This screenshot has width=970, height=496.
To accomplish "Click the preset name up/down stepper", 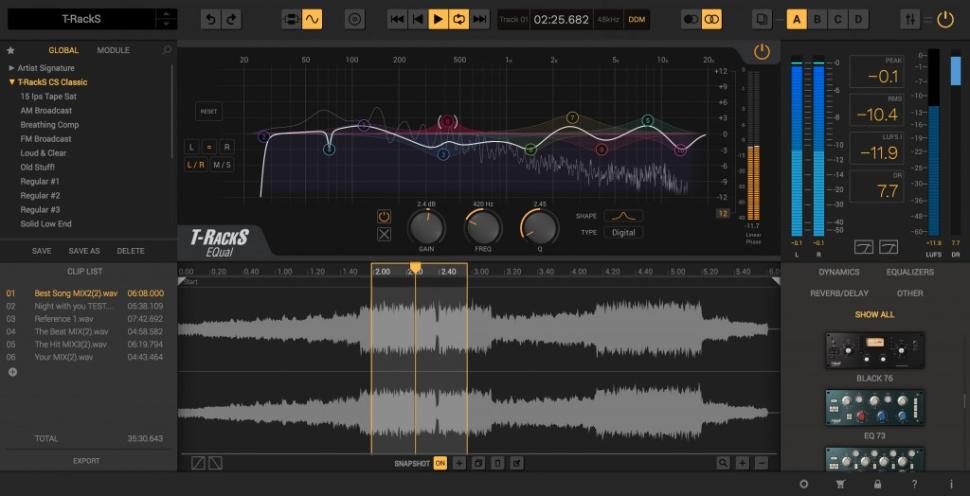I will point(166,19).
